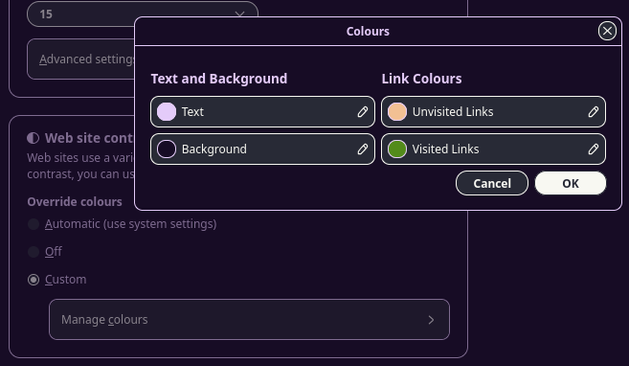Click the Link Colours heading

coord(422,79)
